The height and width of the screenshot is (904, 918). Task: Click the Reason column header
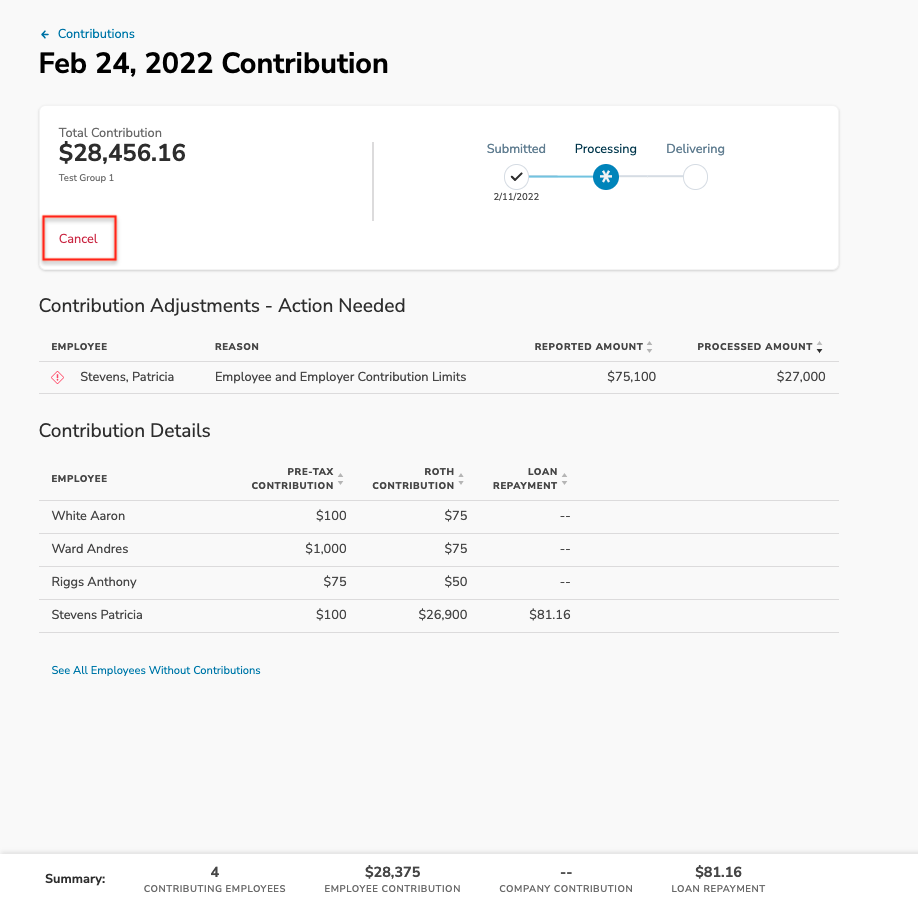pos(237,347)
